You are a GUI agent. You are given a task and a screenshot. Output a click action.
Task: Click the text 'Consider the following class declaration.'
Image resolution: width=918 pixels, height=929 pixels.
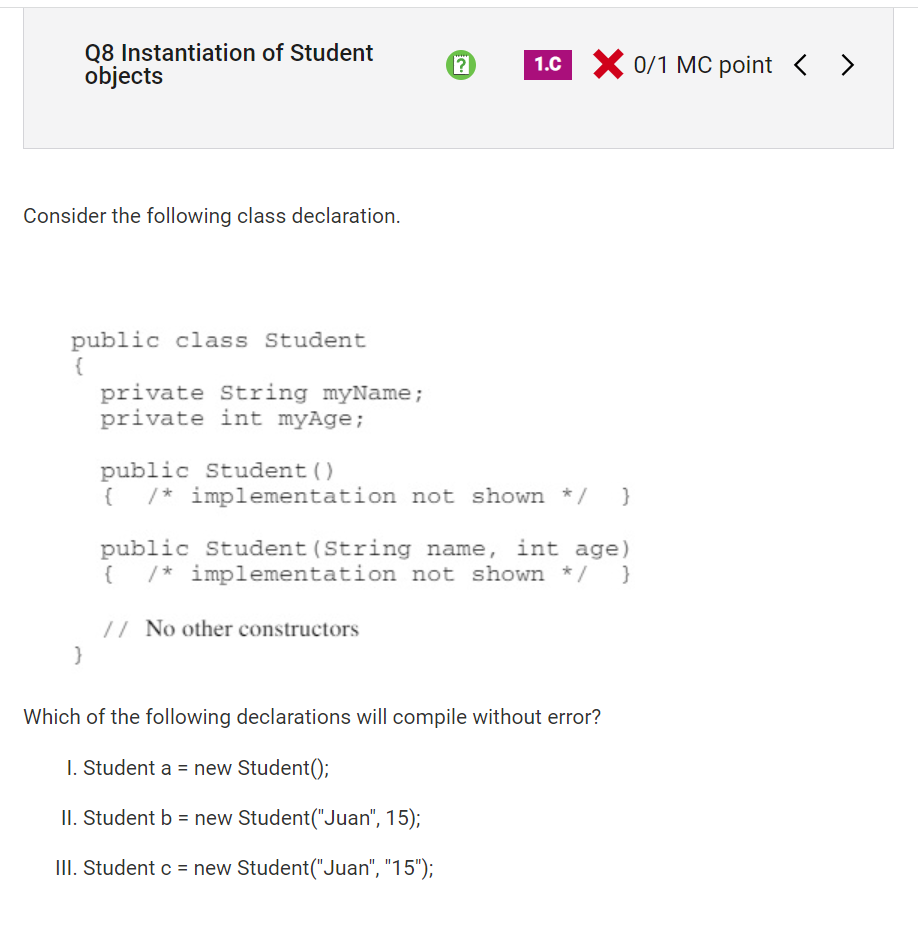(x=212, y=216)
